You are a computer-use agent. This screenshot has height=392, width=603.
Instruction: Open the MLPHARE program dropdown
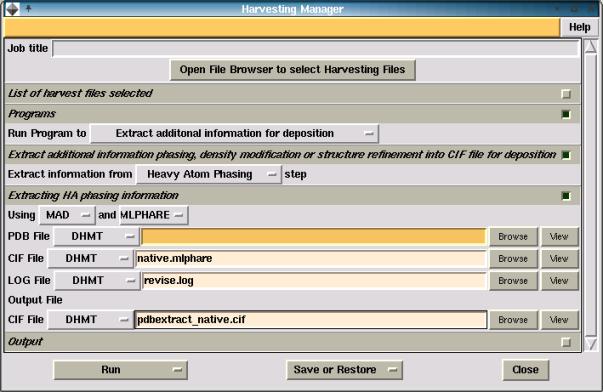coord(154,215)
